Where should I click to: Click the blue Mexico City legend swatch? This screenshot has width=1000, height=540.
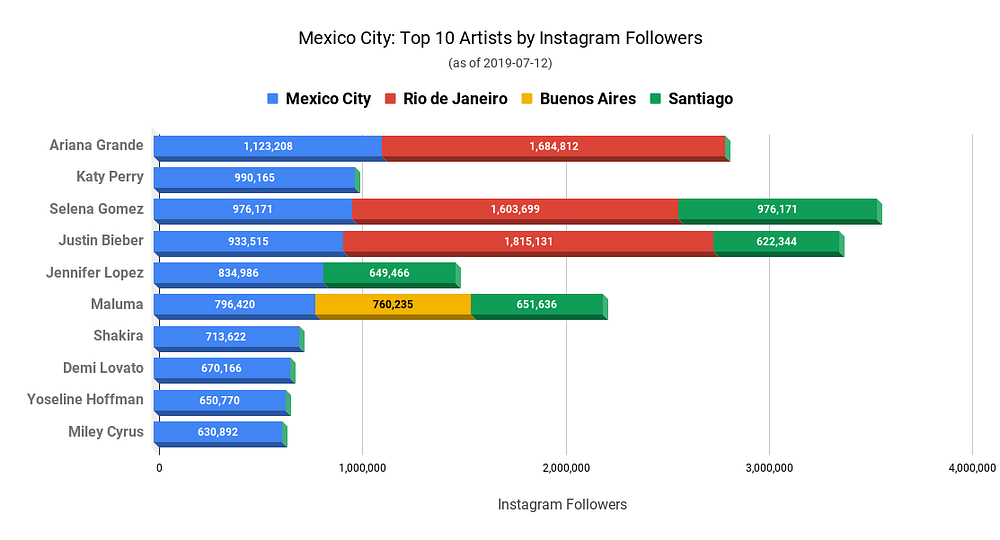click(x=273, y=99)
